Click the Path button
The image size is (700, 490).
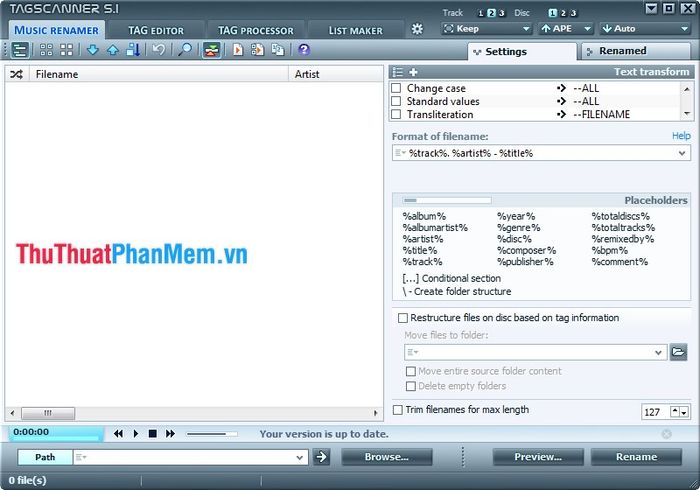[45, 457]
